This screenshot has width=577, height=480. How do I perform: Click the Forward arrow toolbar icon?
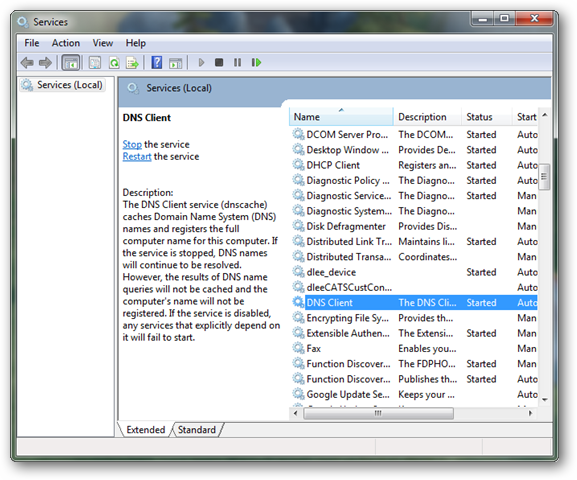click(45, 63)
